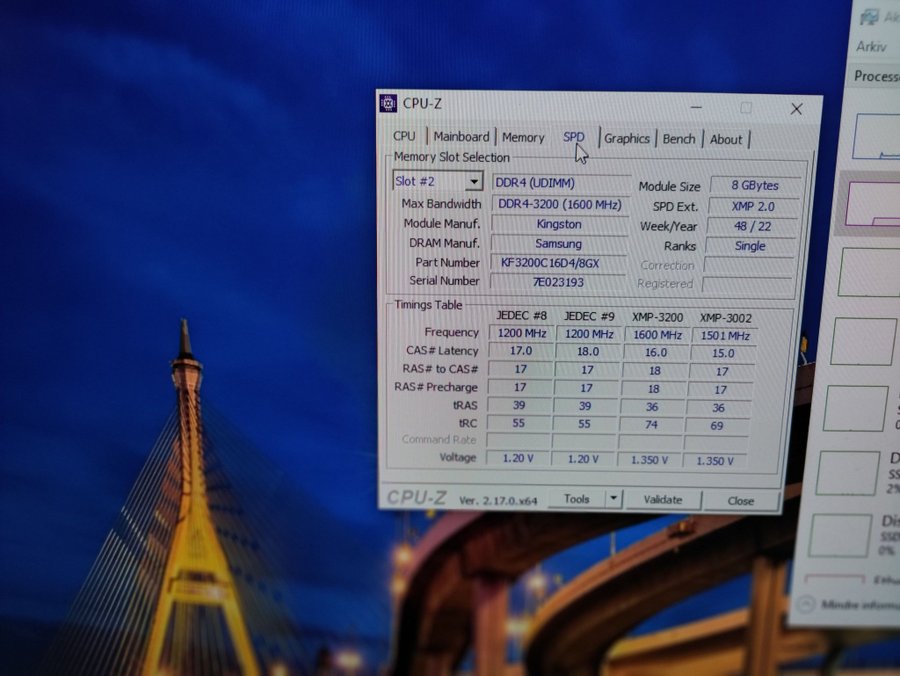Image resolution: width=900 pixels, height=676 pixels.
Task: Switch to the CPU tab
Action: click(x=404, y=137)
